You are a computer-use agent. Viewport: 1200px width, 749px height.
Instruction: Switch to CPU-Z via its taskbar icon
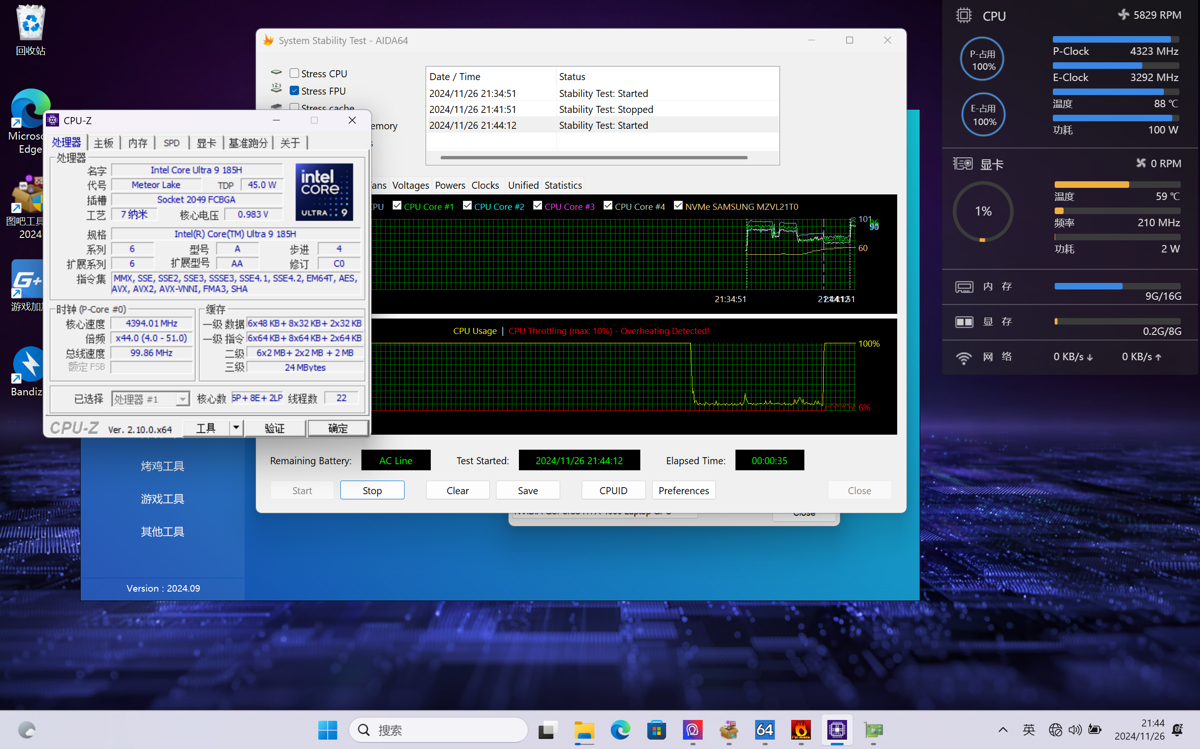pyautogui.click(x=837, y=730)
